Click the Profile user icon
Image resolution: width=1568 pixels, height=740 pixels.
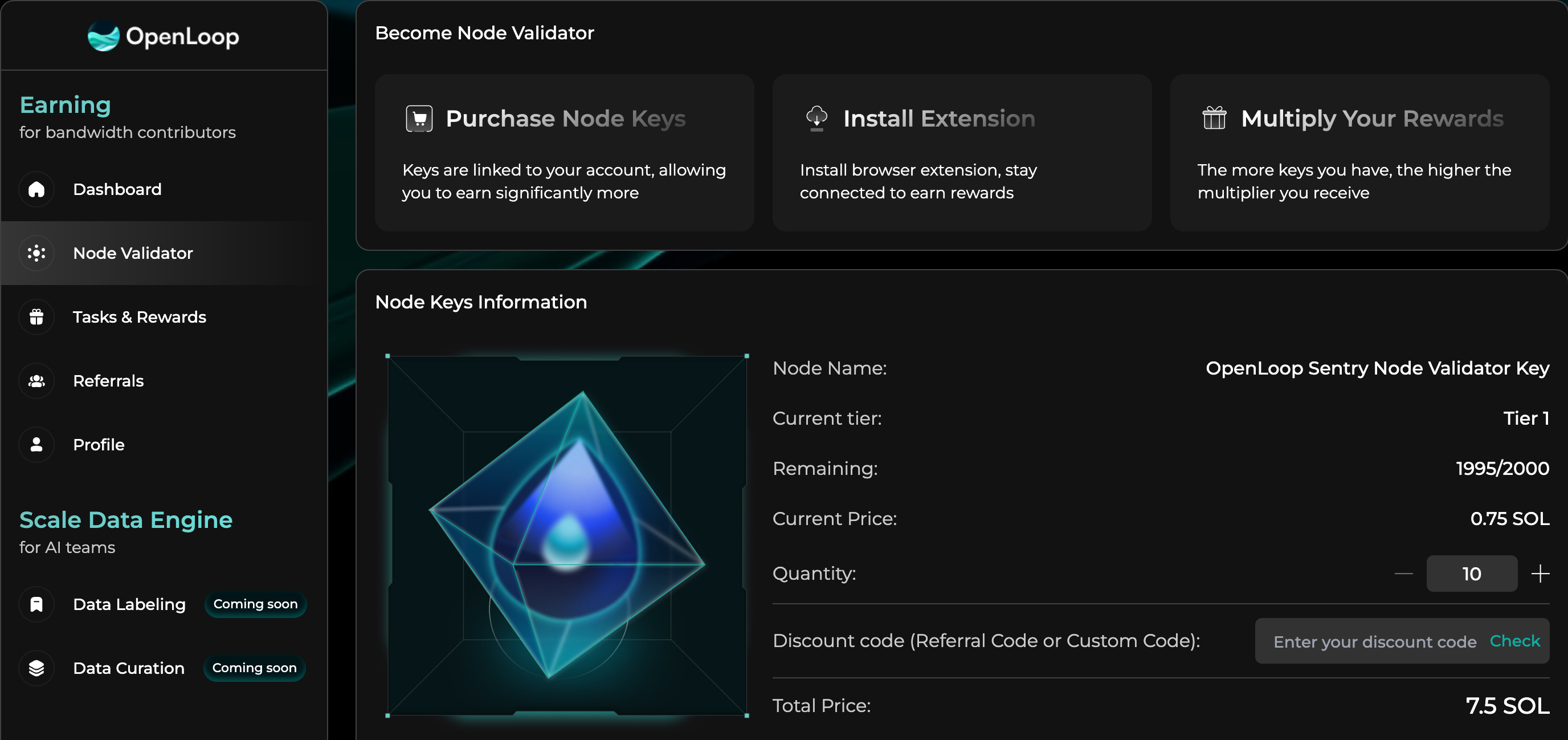pos(36,445)
